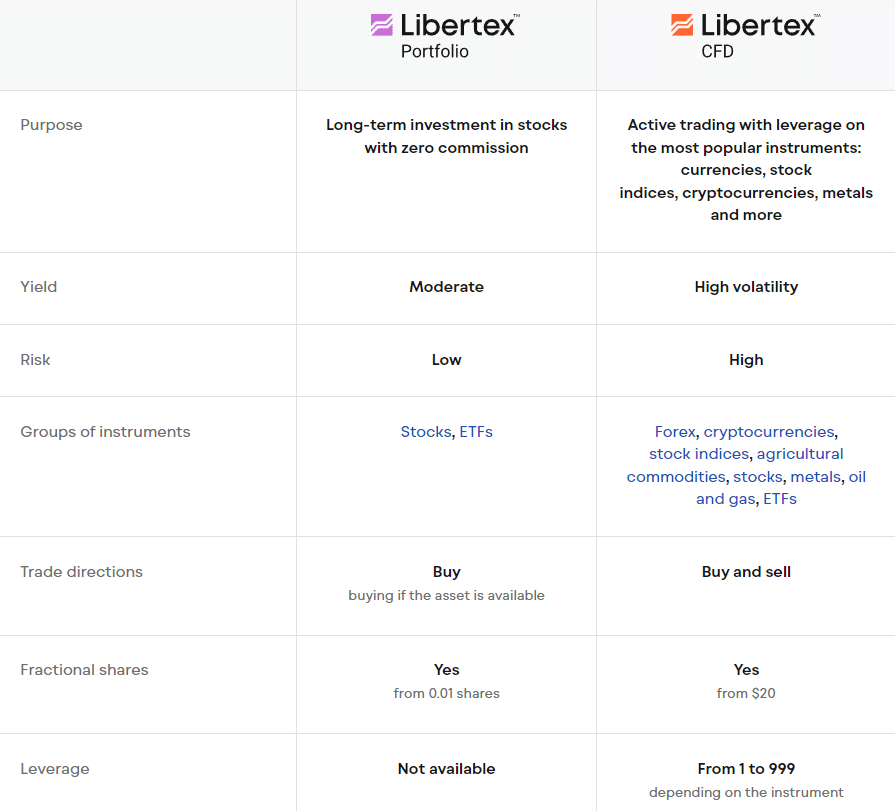Click 'depending on the instrument' text
The image size is (895, 811).
[746, 792]
